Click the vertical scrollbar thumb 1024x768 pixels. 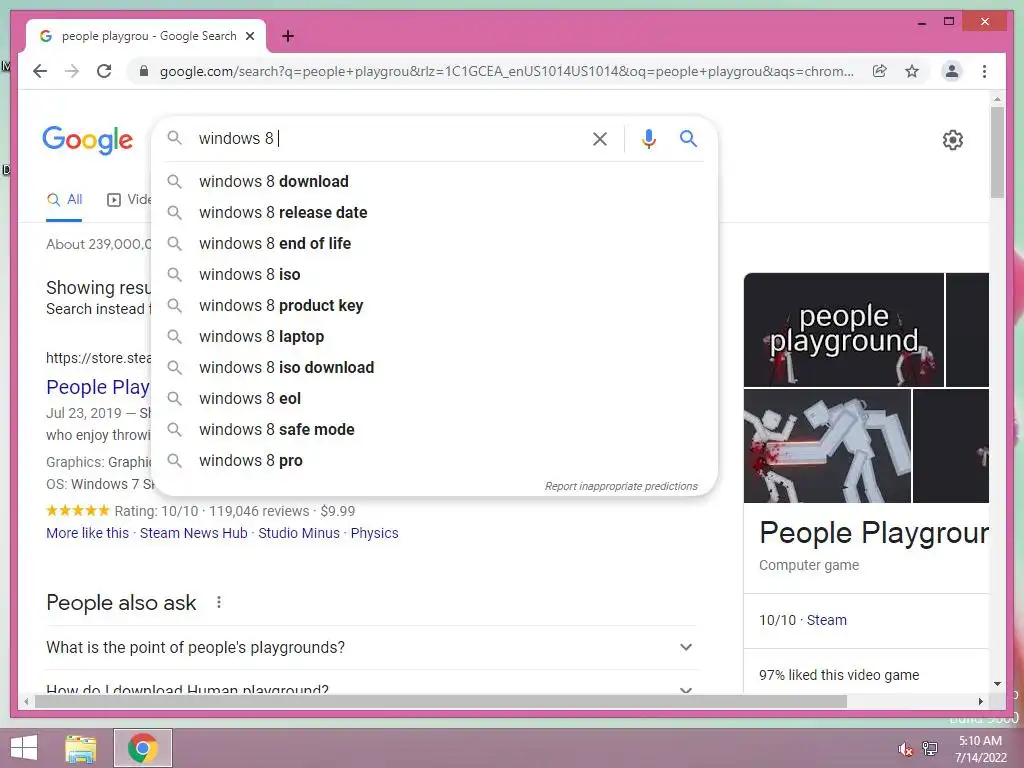point(997,152)
